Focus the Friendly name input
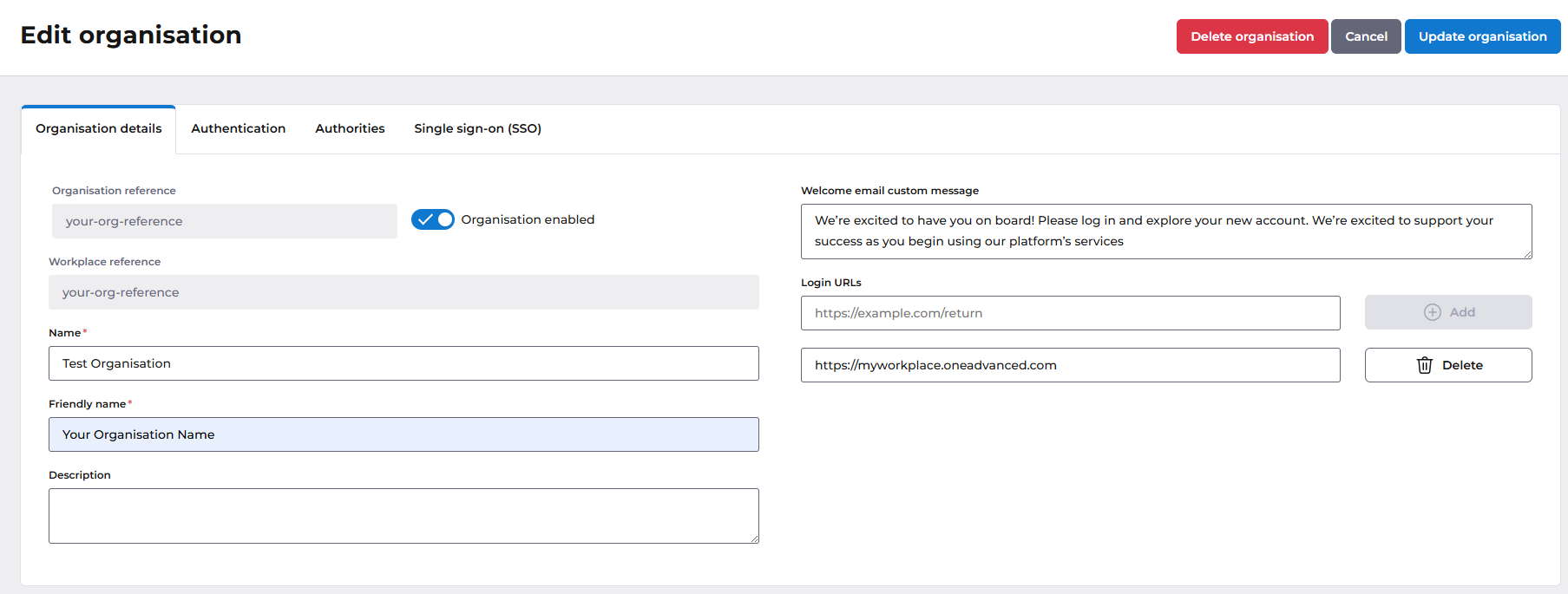 pos(403,434)
